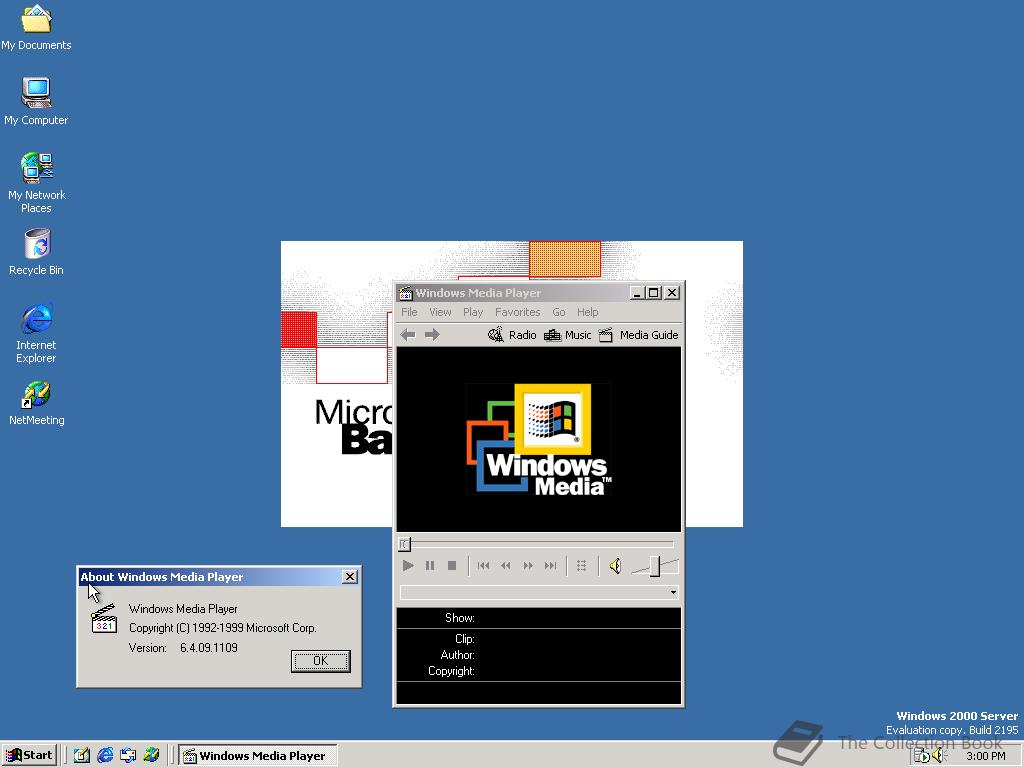Open the playlist dropdown below playback controls
Image resolution: width=1024 pixels, height=768 pixels.
673,592
